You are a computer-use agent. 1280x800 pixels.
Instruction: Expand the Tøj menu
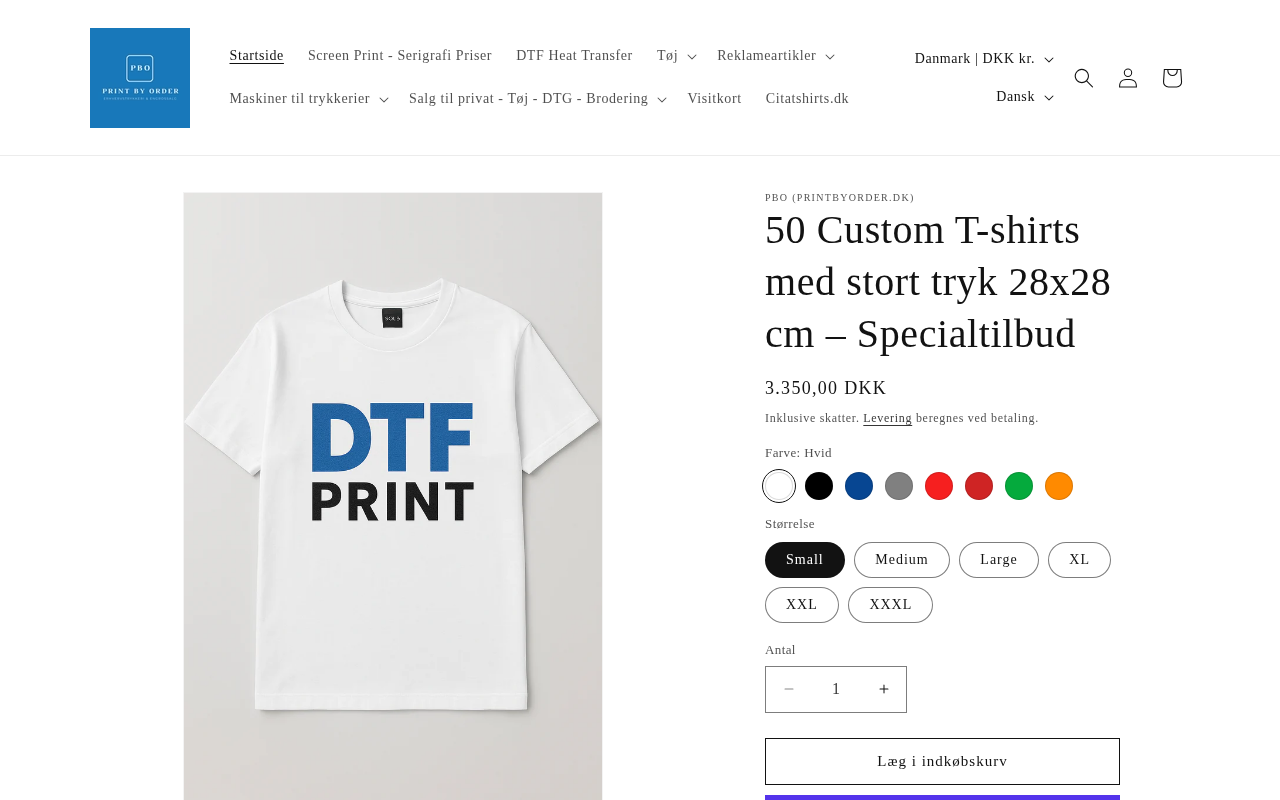point(676,56)
